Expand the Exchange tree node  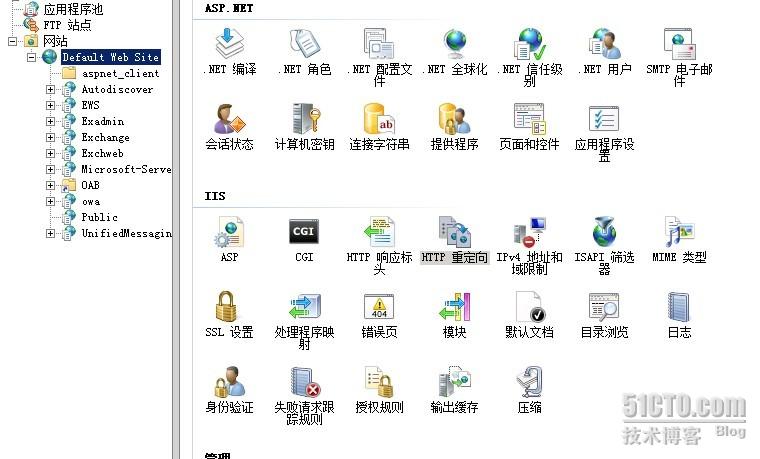(x=50, y=137)
